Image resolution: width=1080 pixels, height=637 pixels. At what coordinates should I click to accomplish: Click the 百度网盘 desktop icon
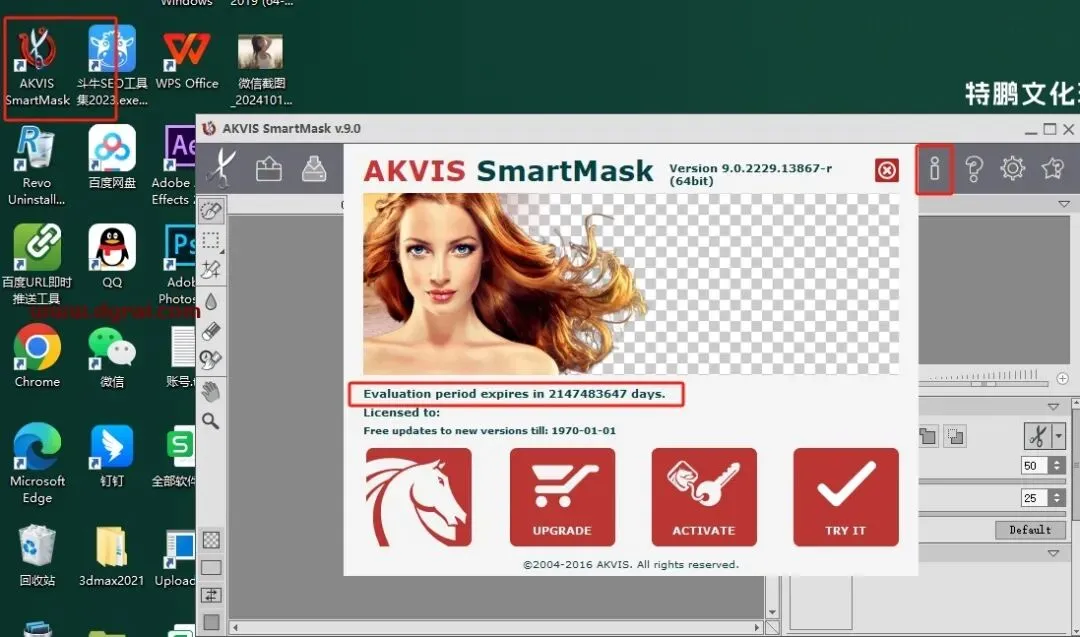(x=112, y=158)
